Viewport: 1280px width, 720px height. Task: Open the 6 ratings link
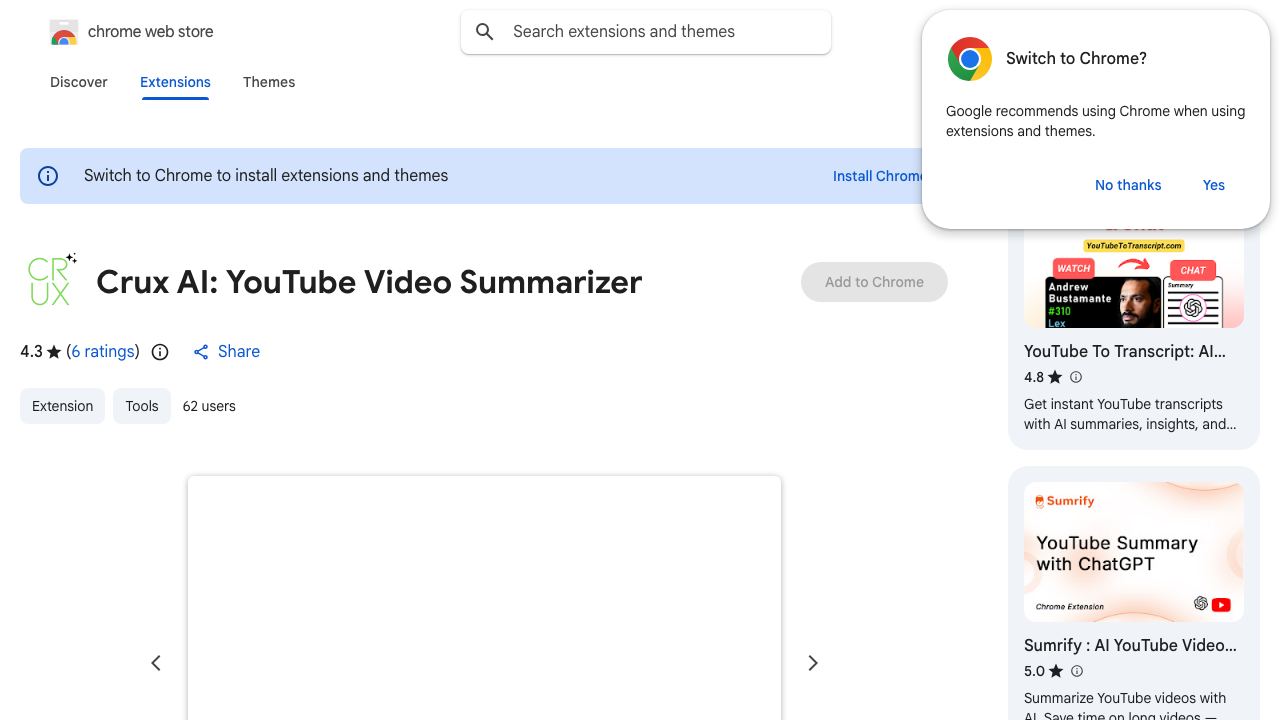pyautogui.click(x=103, y=352)
